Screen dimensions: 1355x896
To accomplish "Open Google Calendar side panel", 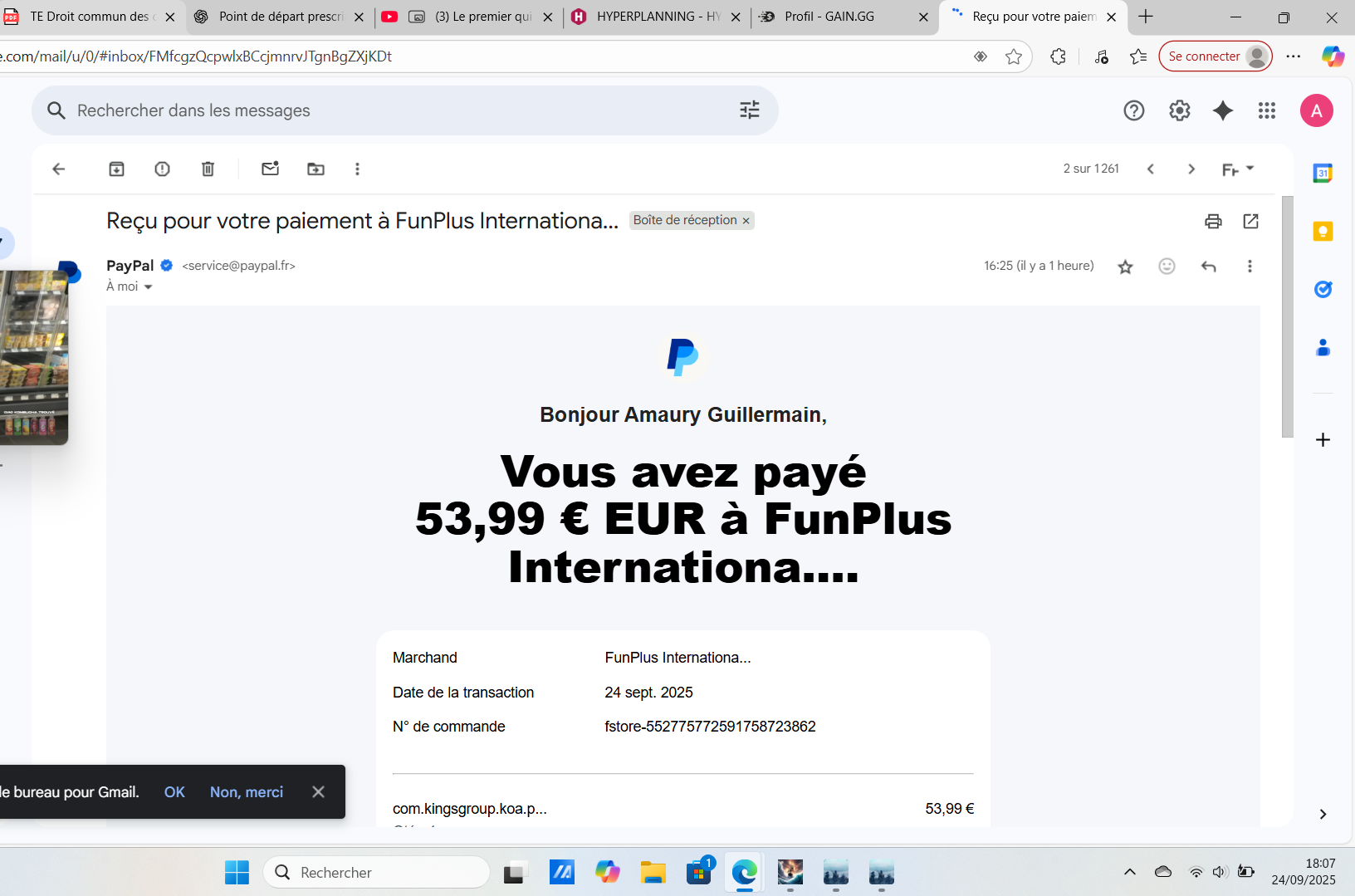I will 1323,173.
